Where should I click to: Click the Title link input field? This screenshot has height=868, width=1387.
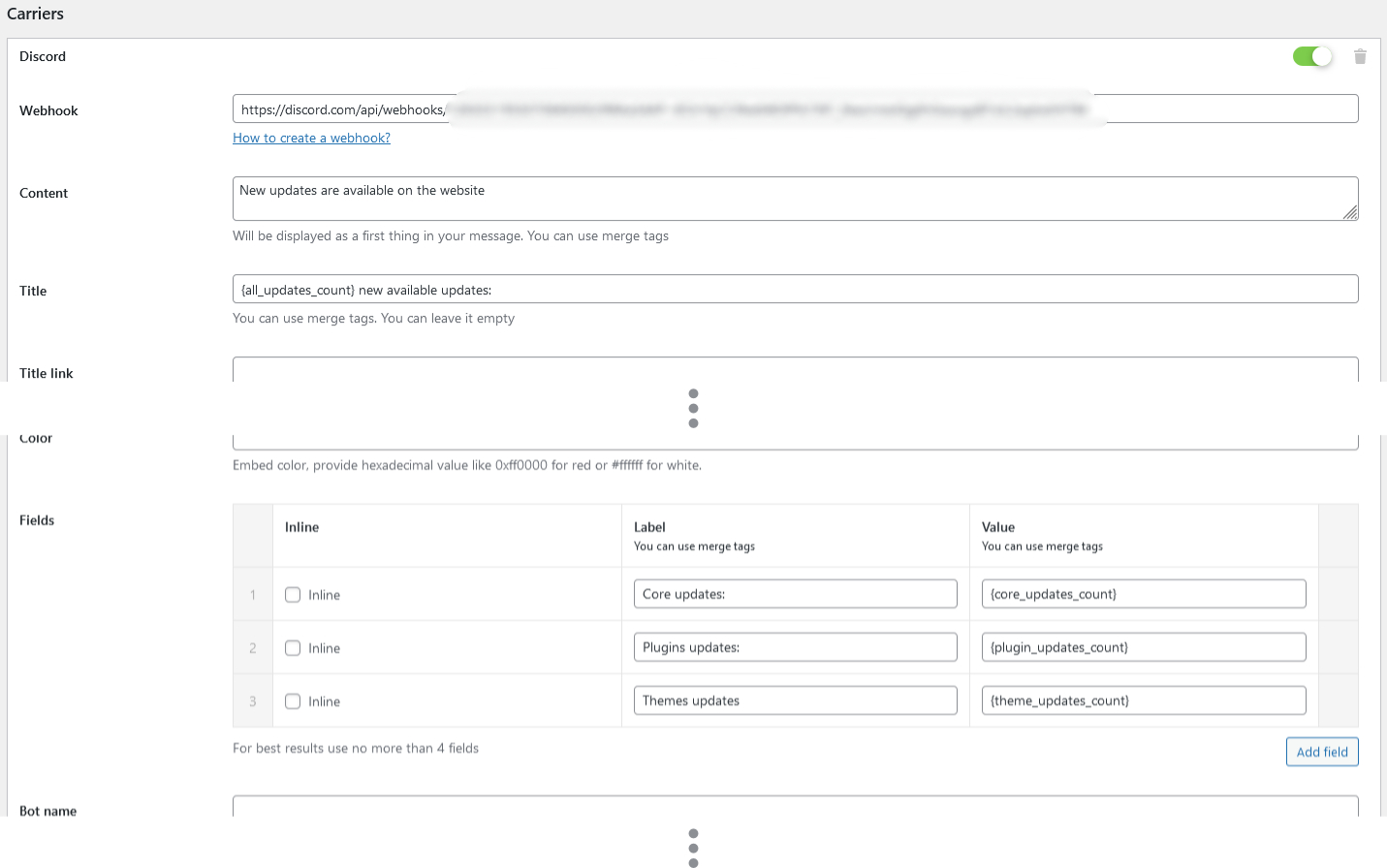tap(795, 369)
